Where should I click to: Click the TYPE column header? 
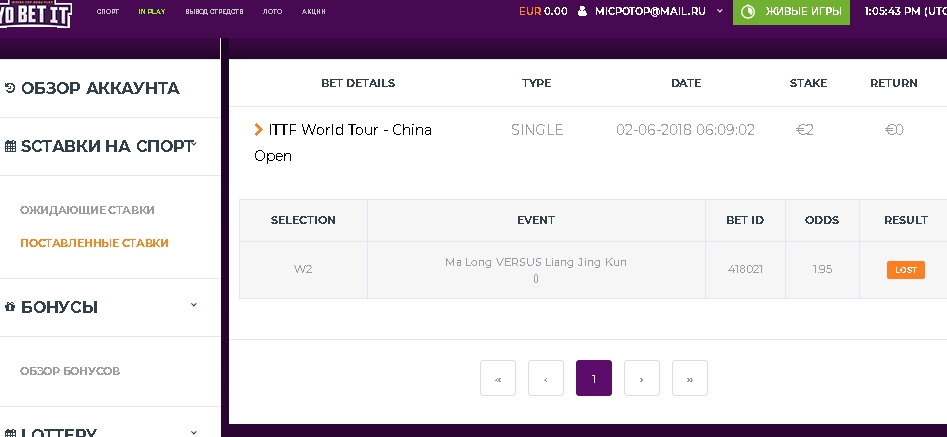click(536, 83)
